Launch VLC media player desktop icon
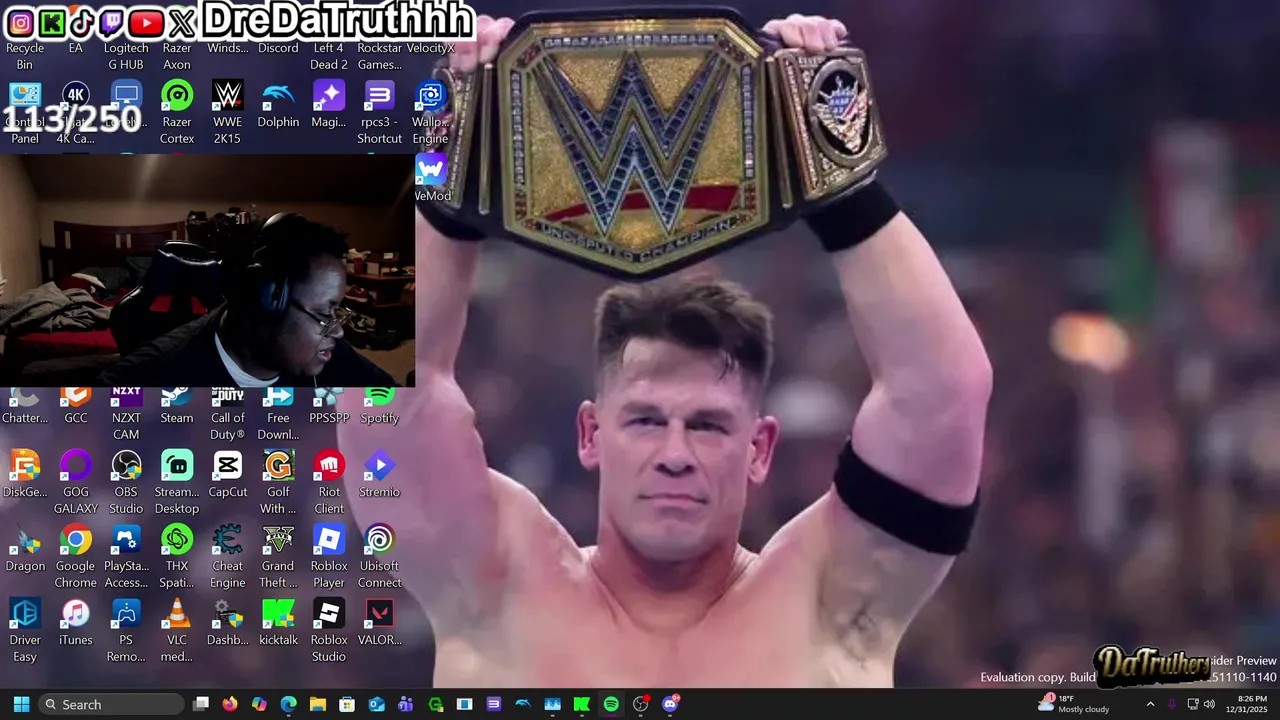This screenshot has width=1280, height=720. tap(177, 630)
